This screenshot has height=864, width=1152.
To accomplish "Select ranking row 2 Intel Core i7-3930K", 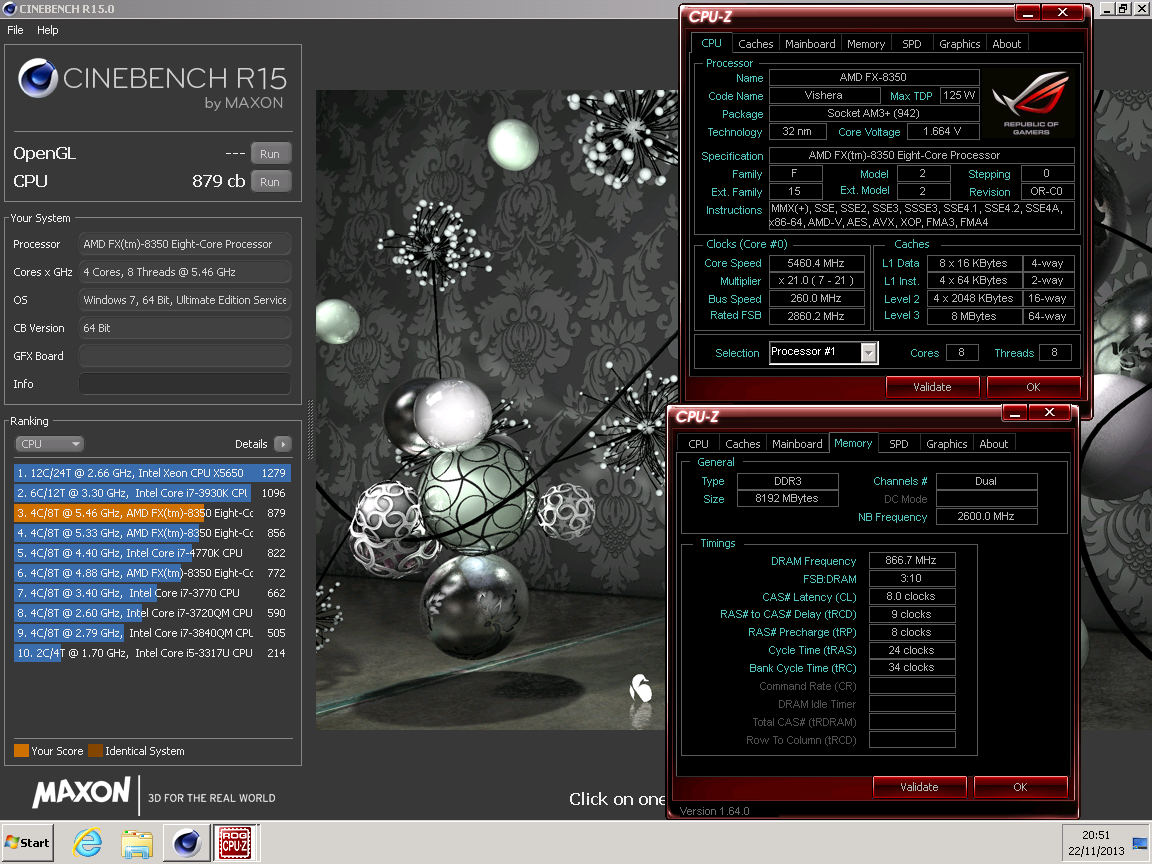I will 152,493.
